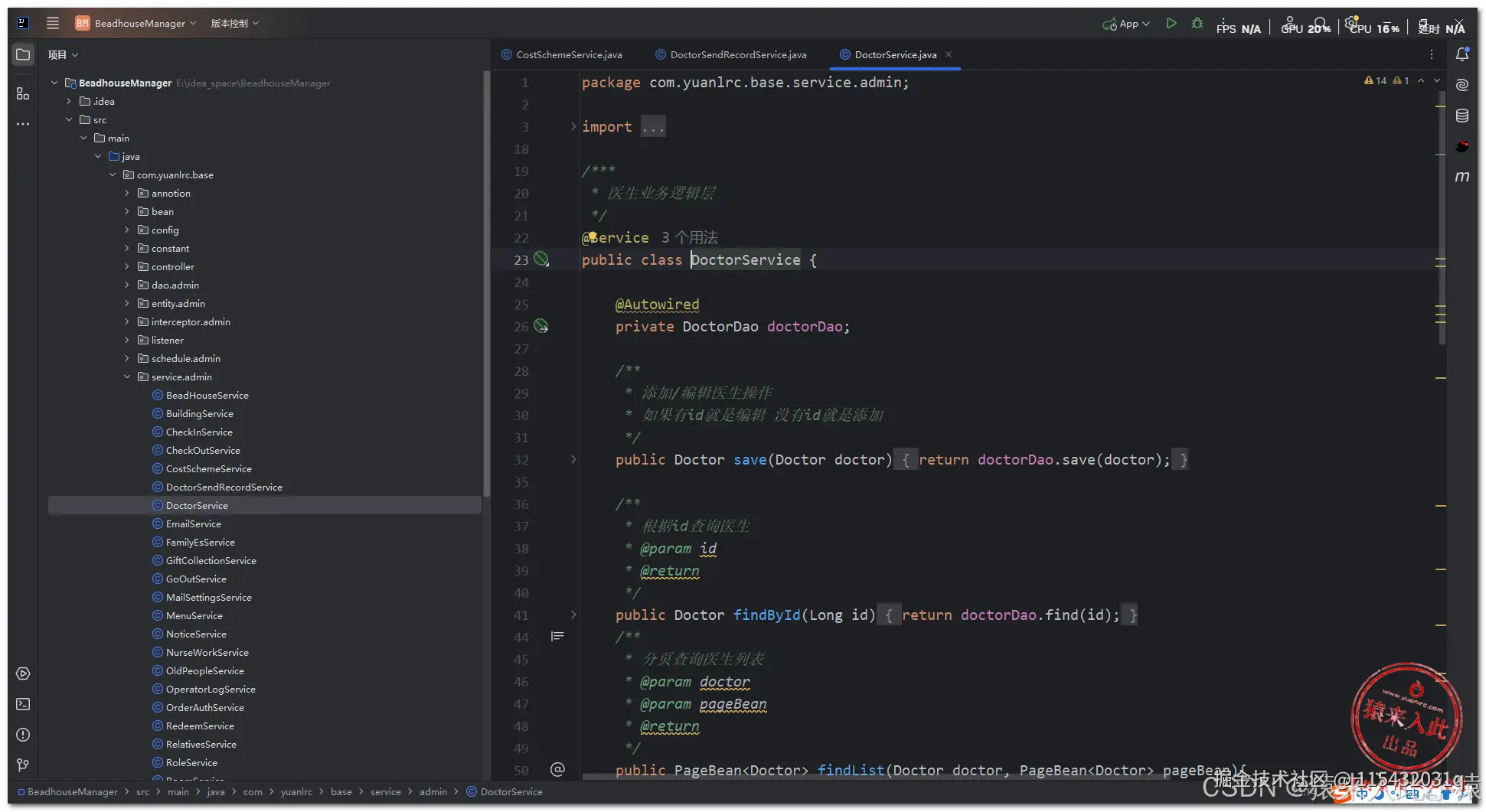Screen dimensions: 1486x812
Task: Select MailSettingsService in the project tree
Action: coord(209,597)
